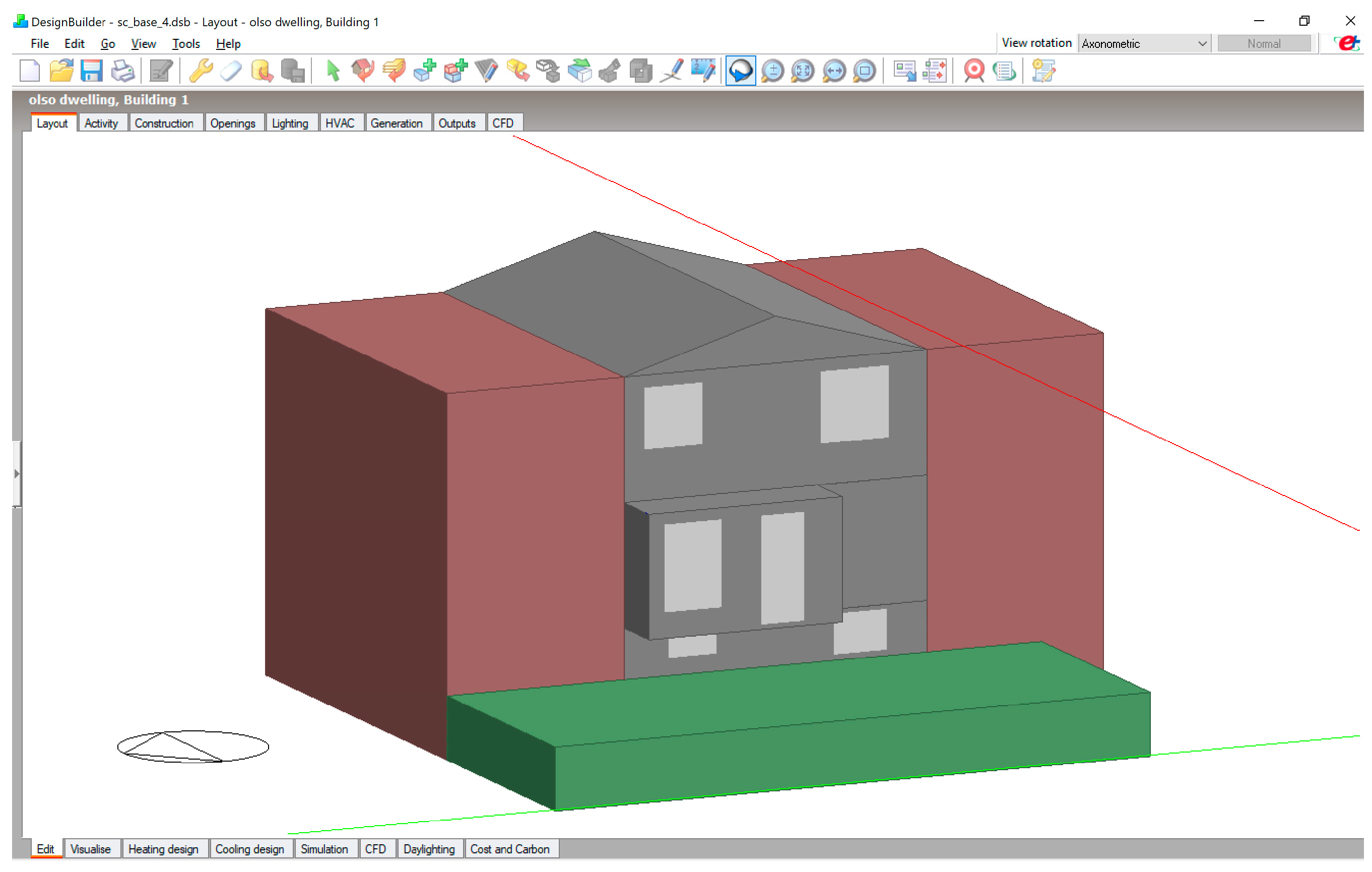Click the red target icon
Image resolution: width=1372 pixels, height=872 pixels.
[974, 71]
